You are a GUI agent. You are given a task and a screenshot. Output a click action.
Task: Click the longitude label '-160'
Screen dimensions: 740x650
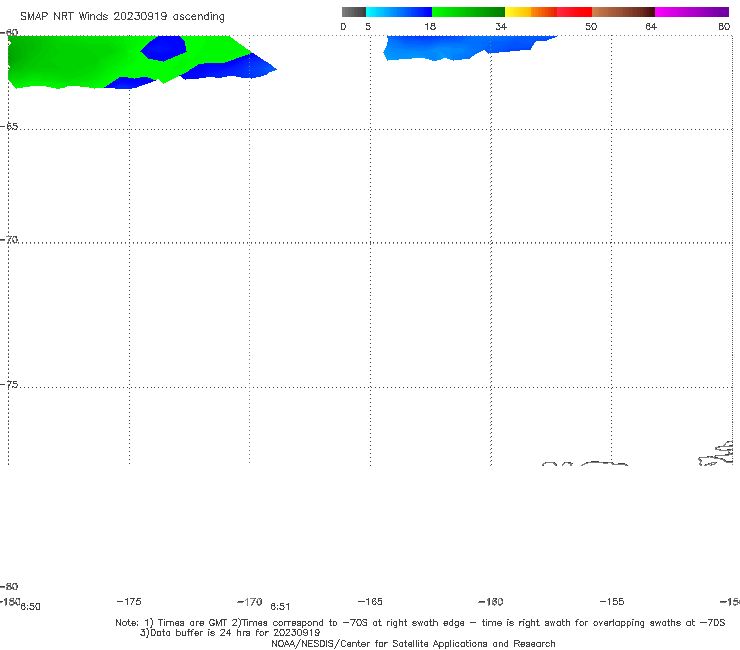[491, 601]
